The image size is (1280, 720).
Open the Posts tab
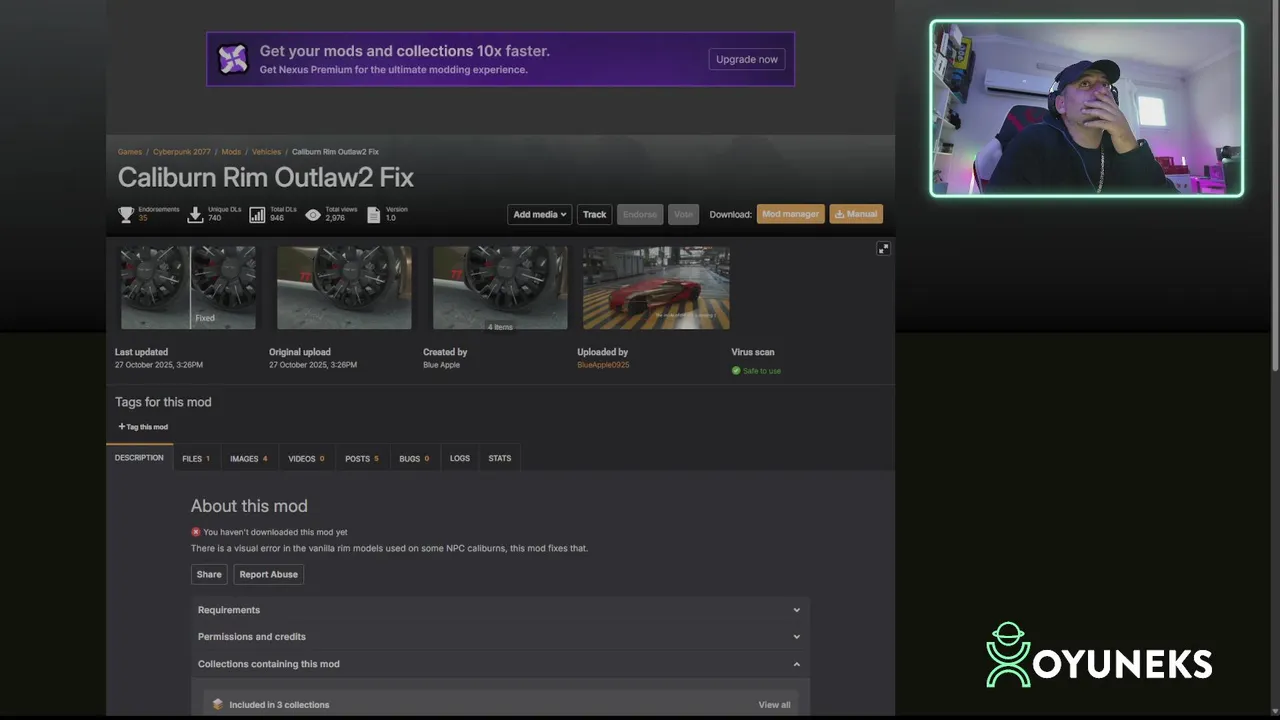point(362,458)
